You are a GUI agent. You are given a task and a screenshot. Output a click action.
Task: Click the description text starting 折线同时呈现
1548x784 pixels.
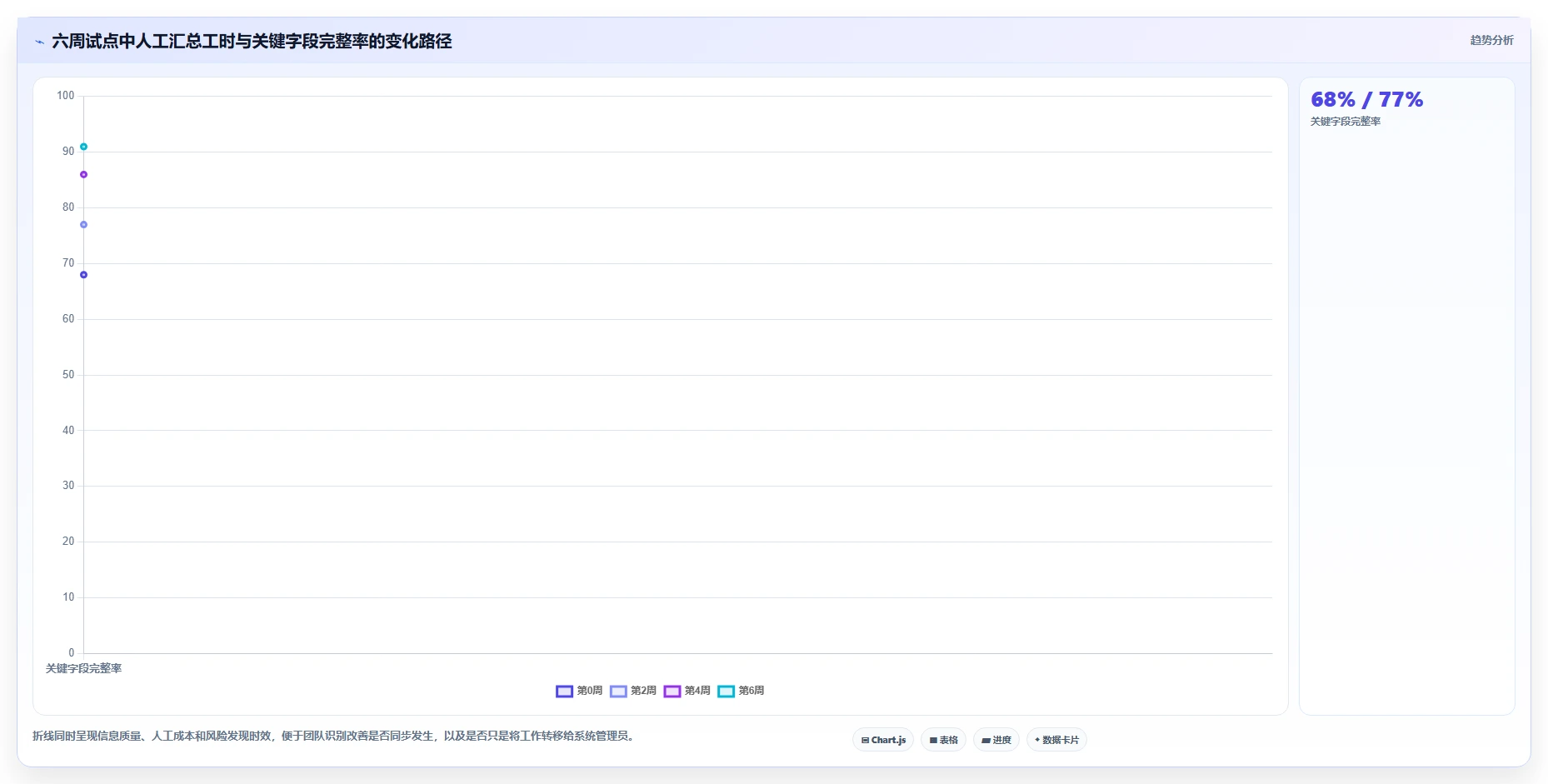click(335, 736)
